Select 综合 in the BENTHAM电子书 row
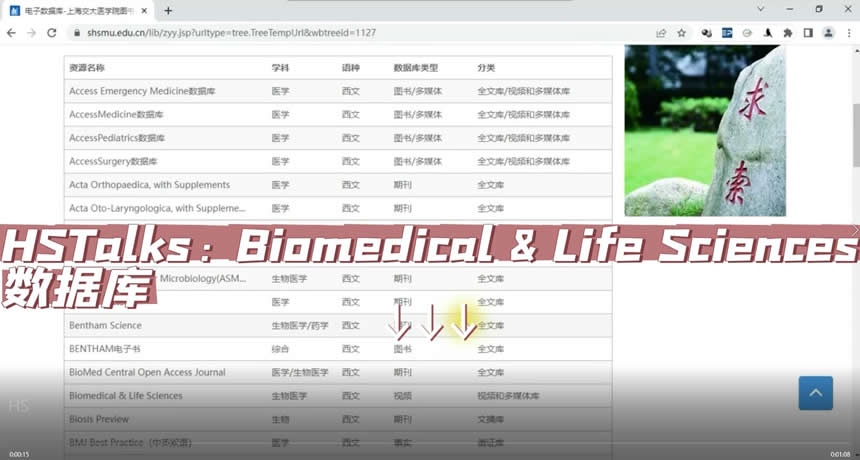860x460 pixels. [x=280, y=349]
